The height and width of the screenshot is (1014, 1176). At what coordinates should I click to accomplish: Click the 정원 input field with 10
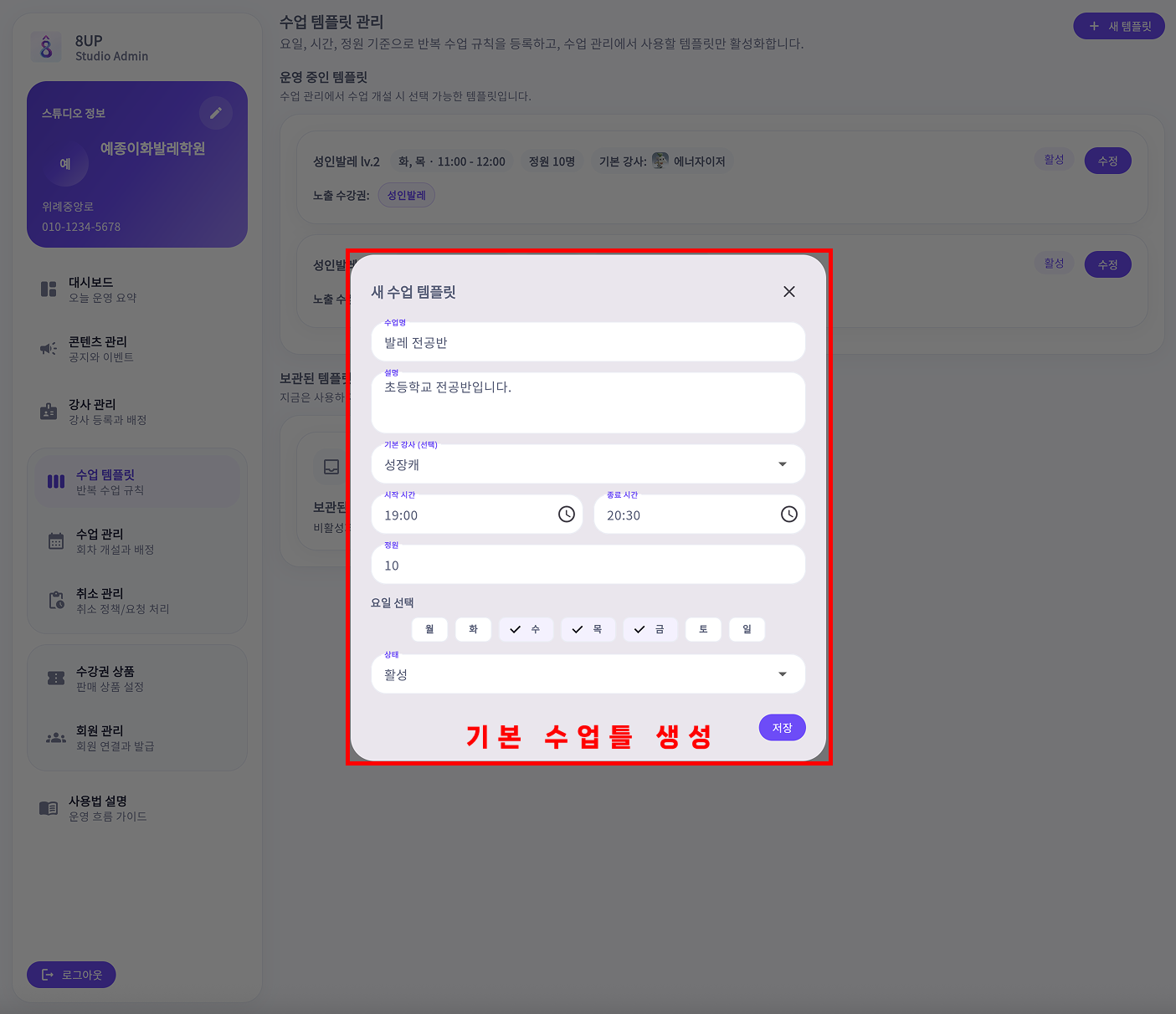(x=588, y=565)
